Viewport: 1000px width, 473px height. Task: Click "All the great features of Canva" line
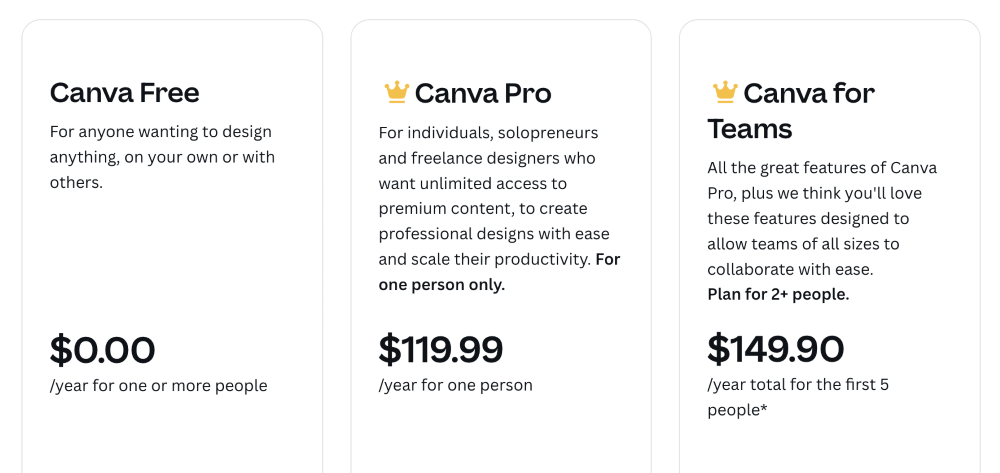822,168
